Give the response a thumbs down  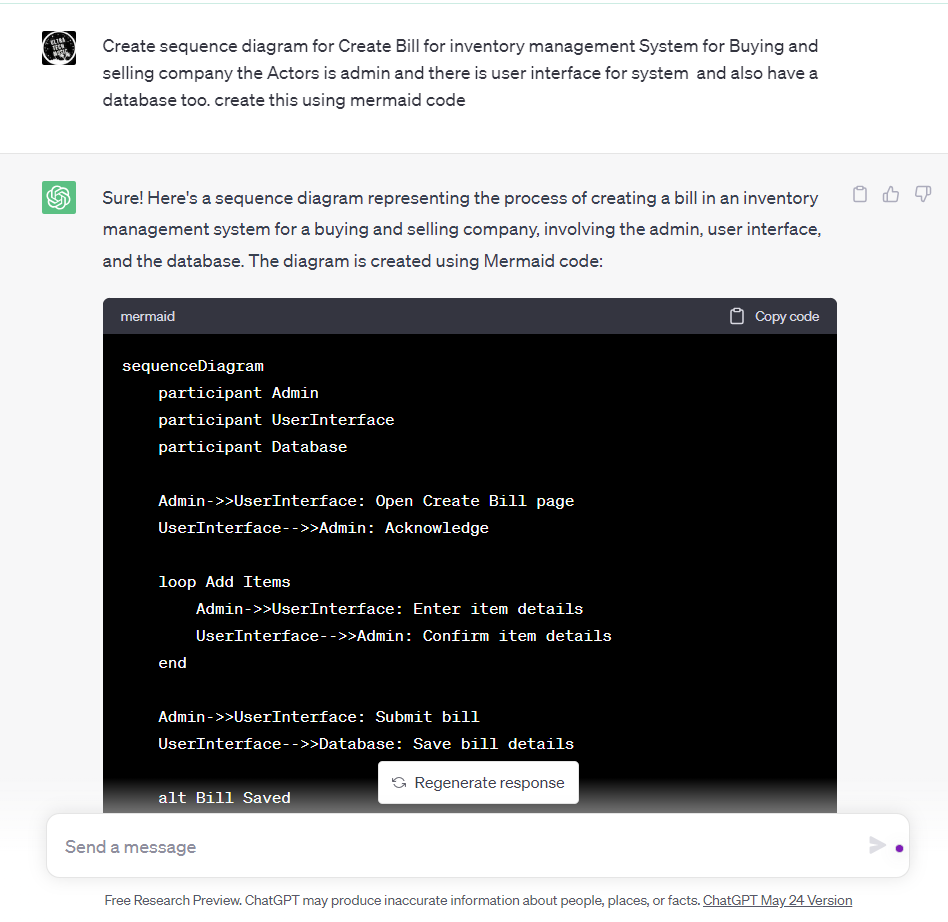click(921, 194)
